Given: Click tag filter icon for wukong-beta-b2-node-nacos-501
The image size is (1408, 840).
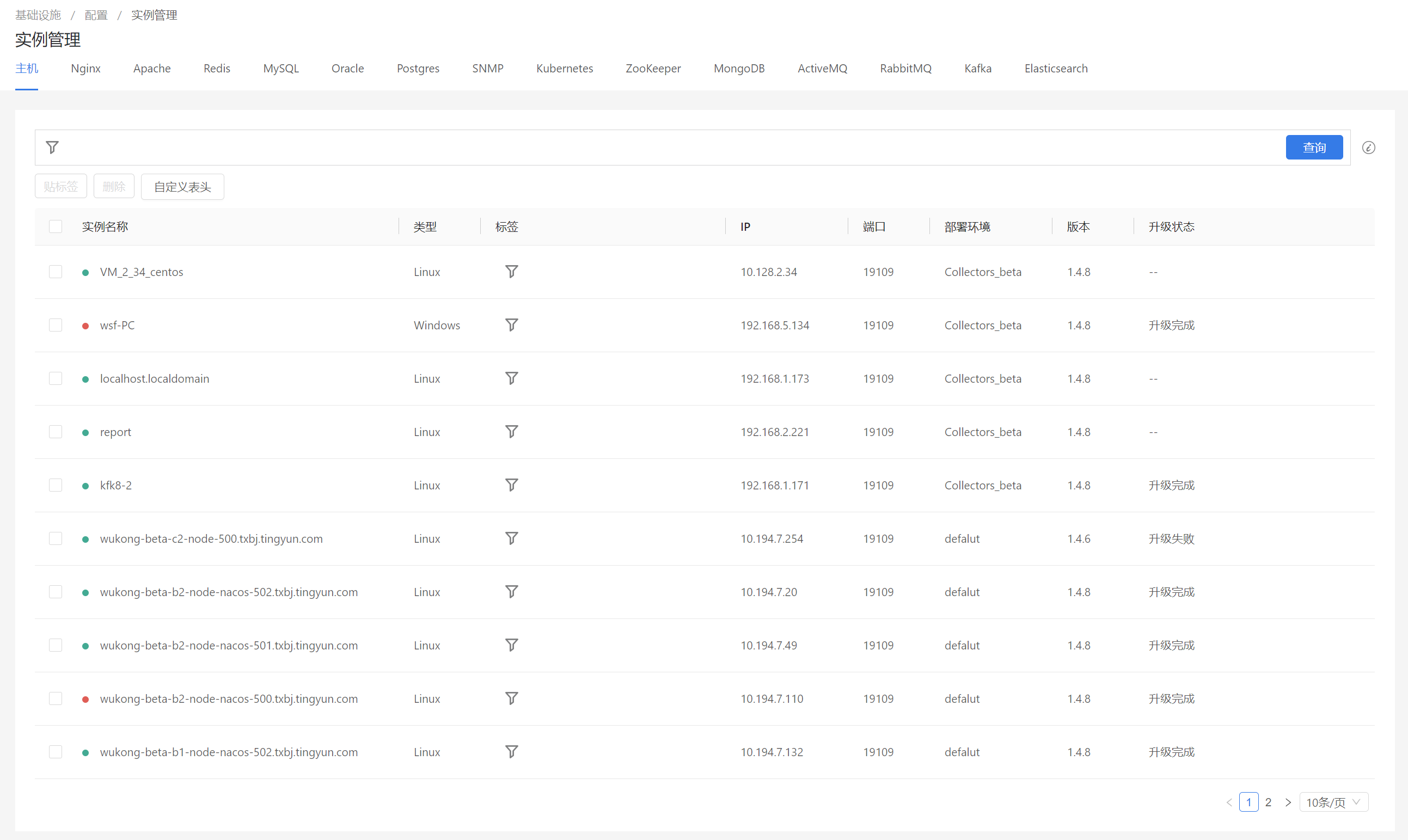Looking at the screenshot, I should click(511, 645).
